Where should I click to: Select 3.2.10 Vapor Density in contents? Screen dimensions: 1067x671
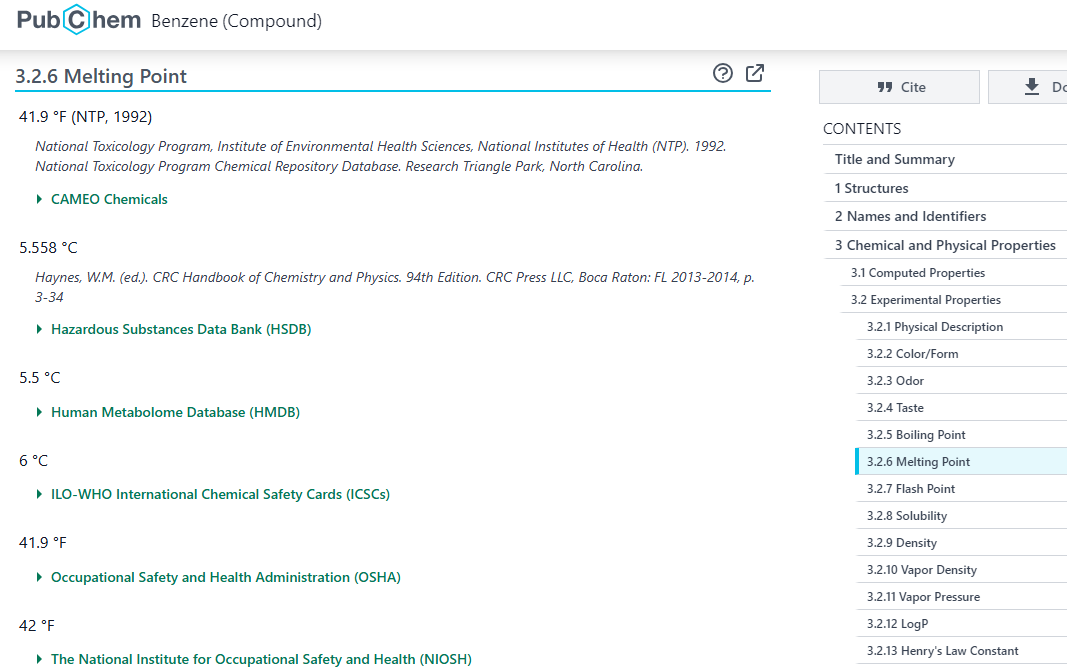[922, 570]
